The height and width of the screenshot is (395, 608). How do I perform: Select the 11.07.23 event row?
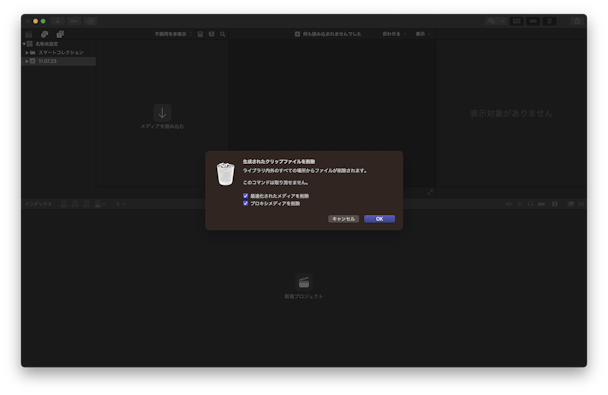tap(59, 61)
